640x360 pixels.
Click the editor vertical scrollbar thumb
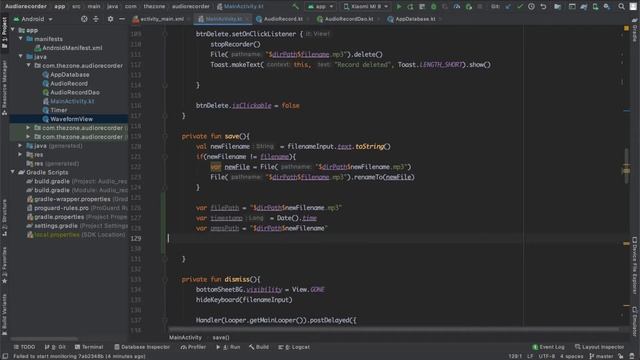[627, 165]
